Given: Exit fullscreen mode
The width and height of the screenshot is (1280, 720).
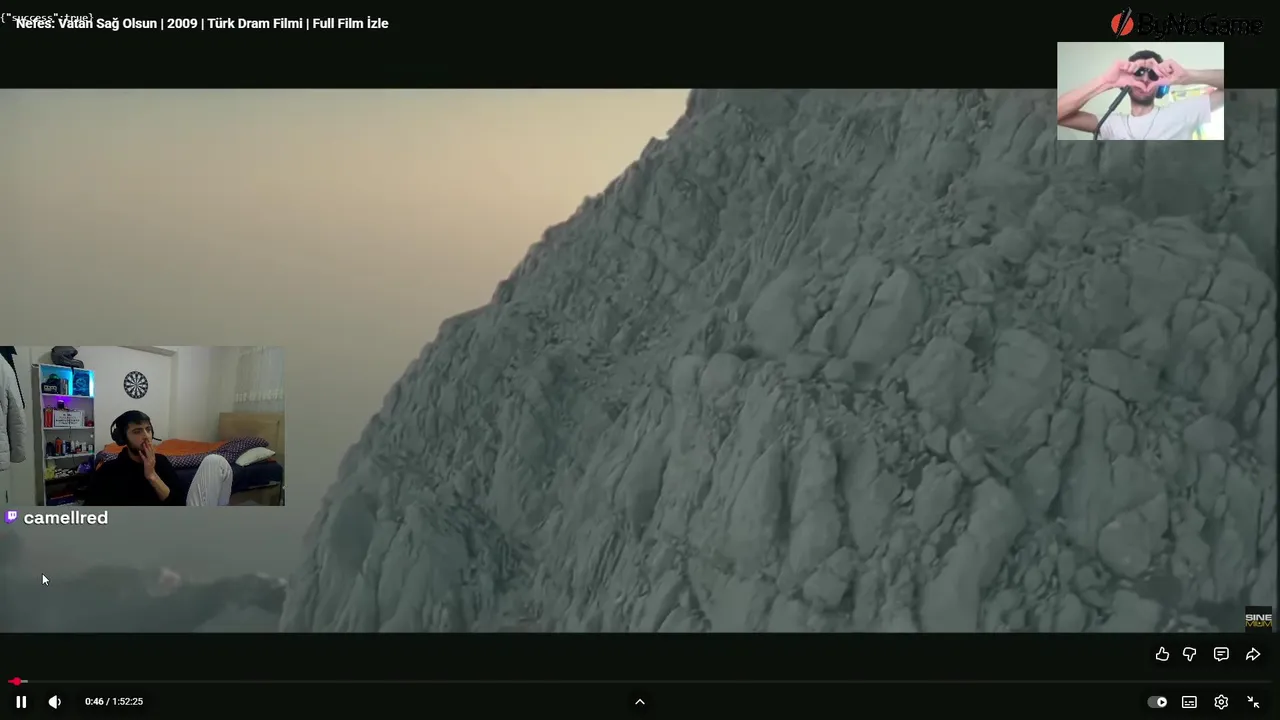Looking at the screenshot, I should [1253, 702].
